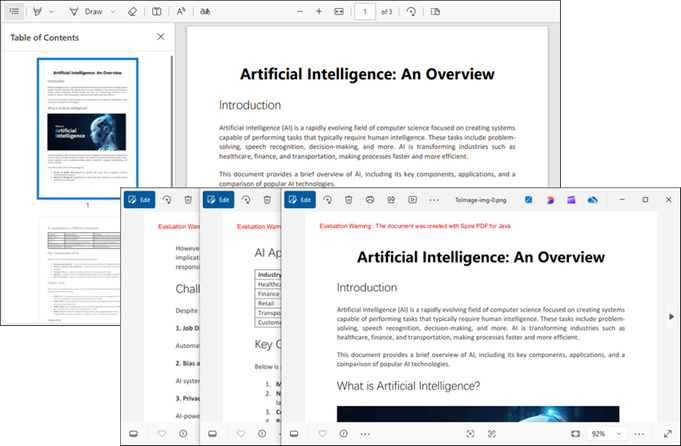Expand the Draw options dropdown arrow

pos(113,12)
